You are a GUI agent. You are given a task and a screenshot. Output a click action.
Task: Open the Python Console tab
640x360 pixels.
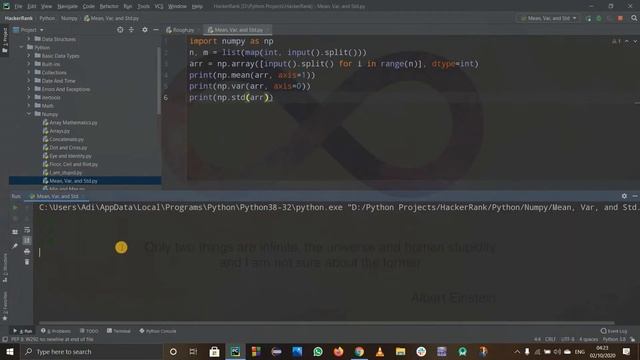point(158,331)
